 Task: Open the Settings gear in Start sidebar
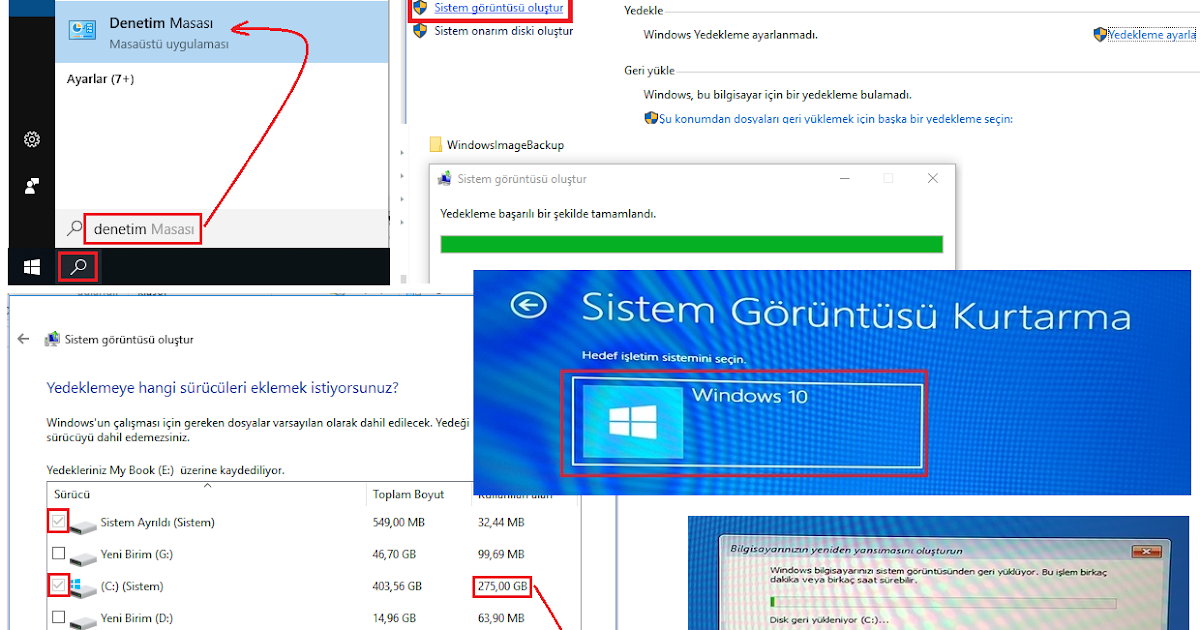(32, 139)
